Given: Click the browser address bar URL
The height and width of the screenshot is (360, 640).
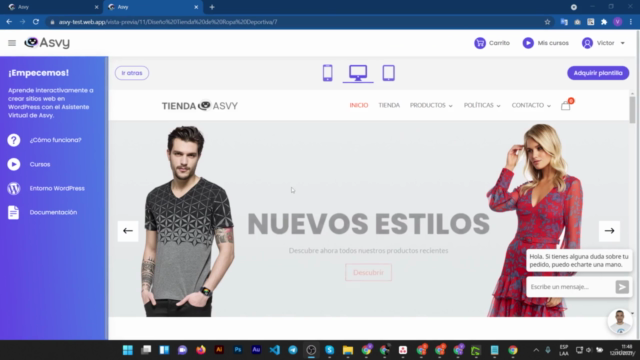Looking at the screenshot, I should [168, 22].
